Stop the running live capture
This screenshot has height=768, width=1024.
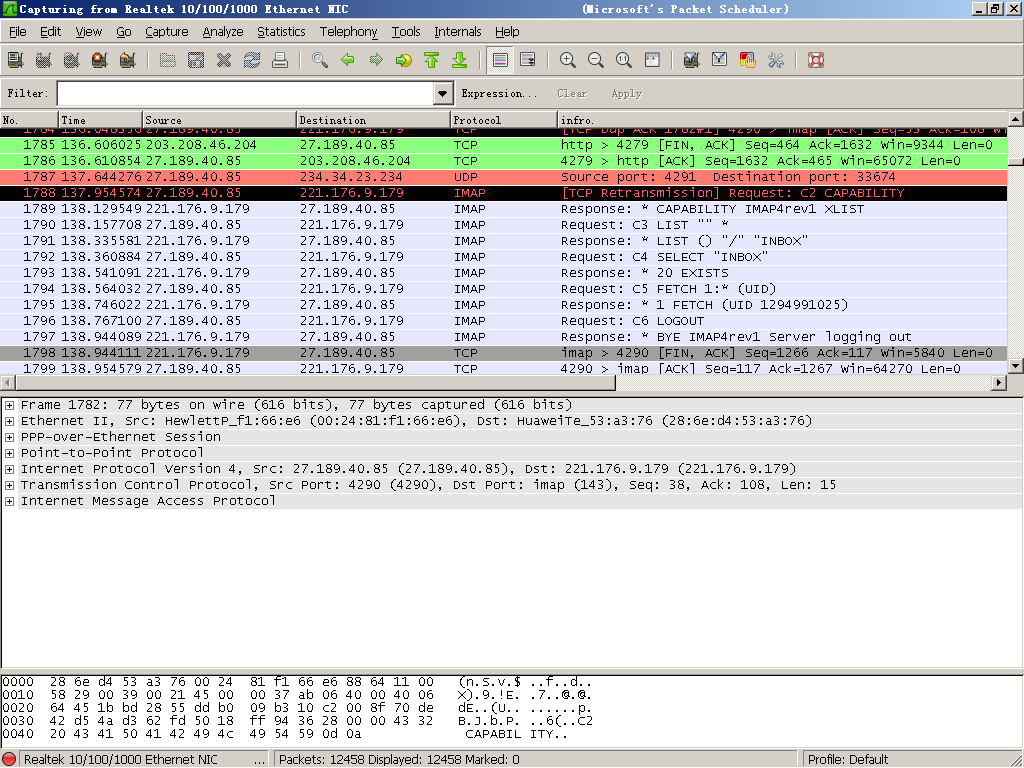pyautogui.click(x=99, y=60)
